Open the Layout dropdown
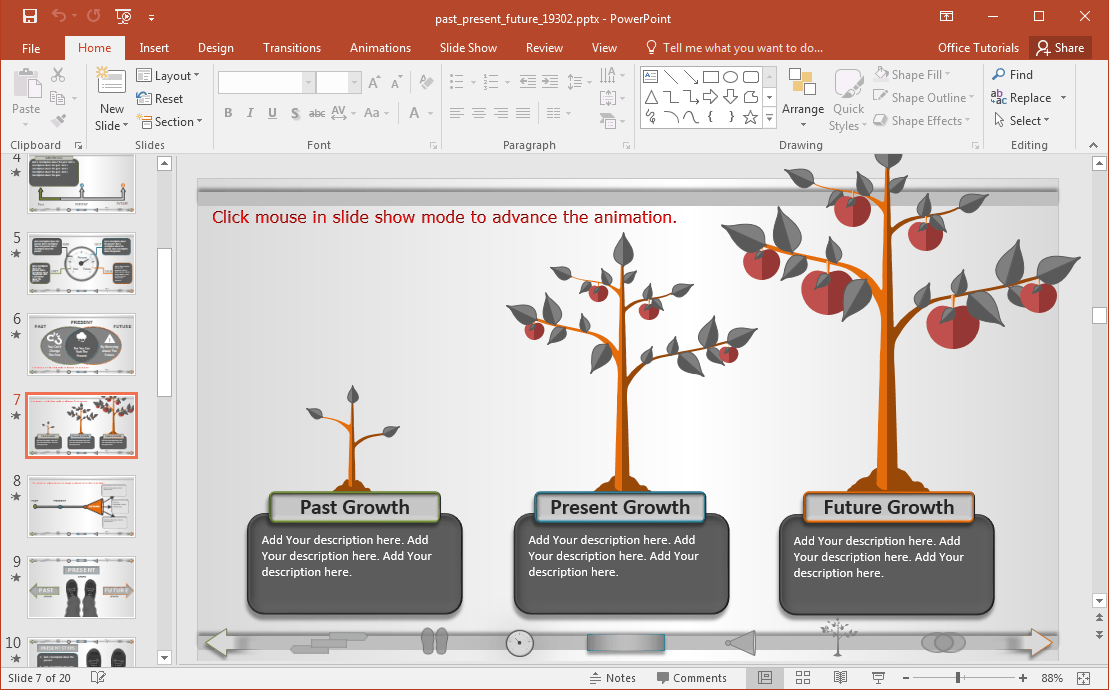Image resolution: width=1109 pixels, height=690 pixels. (170, 74)
